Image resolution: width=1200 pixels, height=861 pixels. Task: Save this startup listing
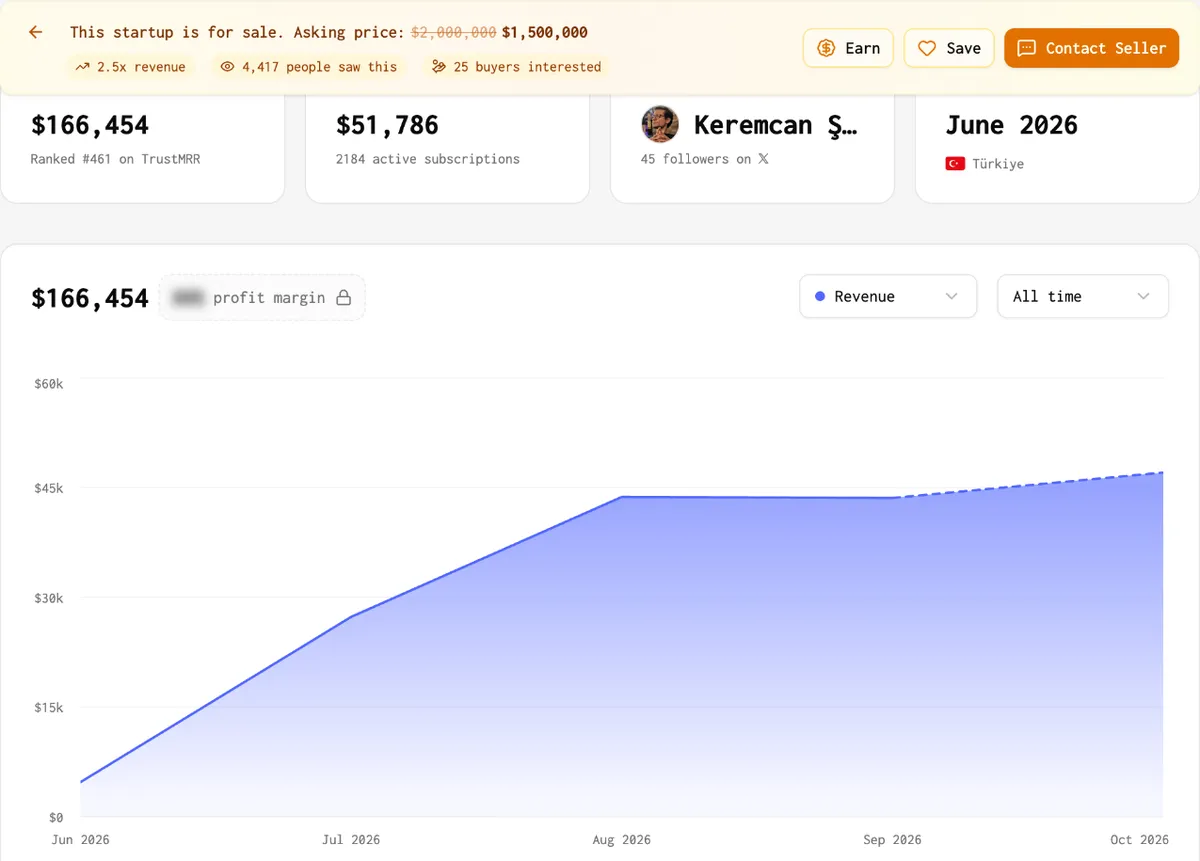pos(949,48)
